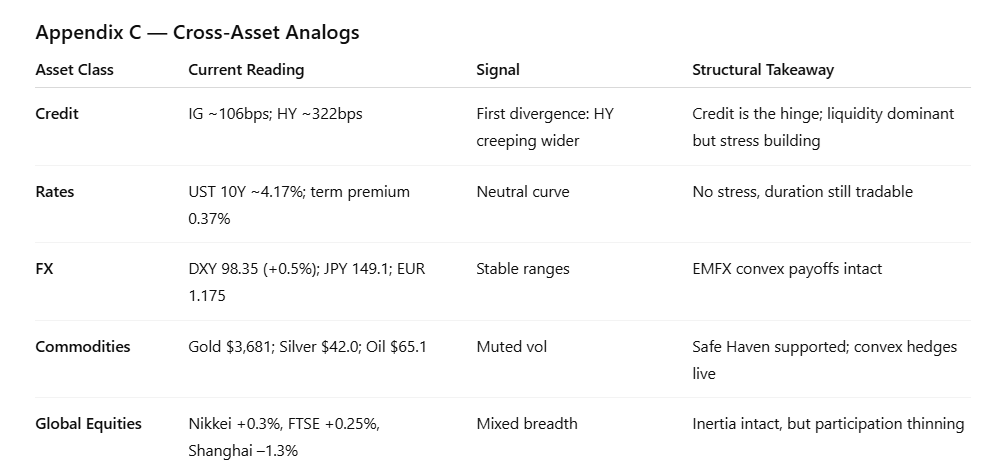
Task: Click the Signal column header
Action: [x=498, y=70]
